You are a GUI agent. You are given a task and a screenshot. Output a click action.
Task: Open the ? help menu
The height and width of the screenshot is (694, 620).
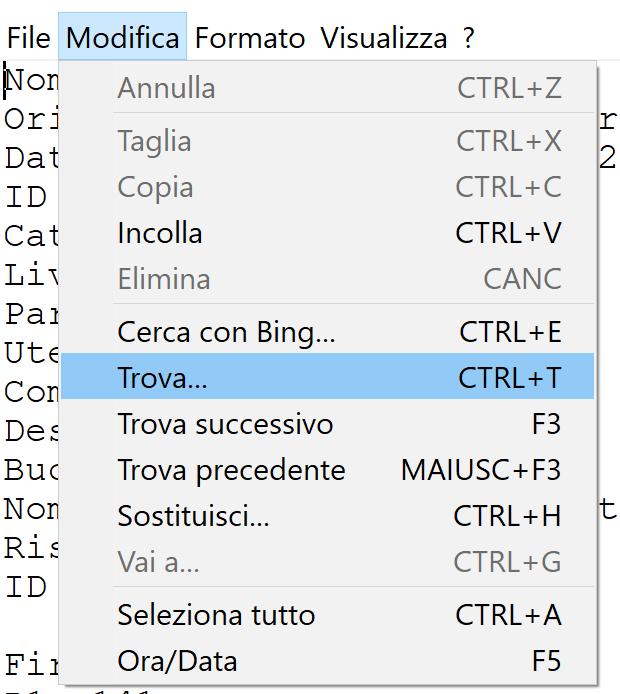[469, 38]
